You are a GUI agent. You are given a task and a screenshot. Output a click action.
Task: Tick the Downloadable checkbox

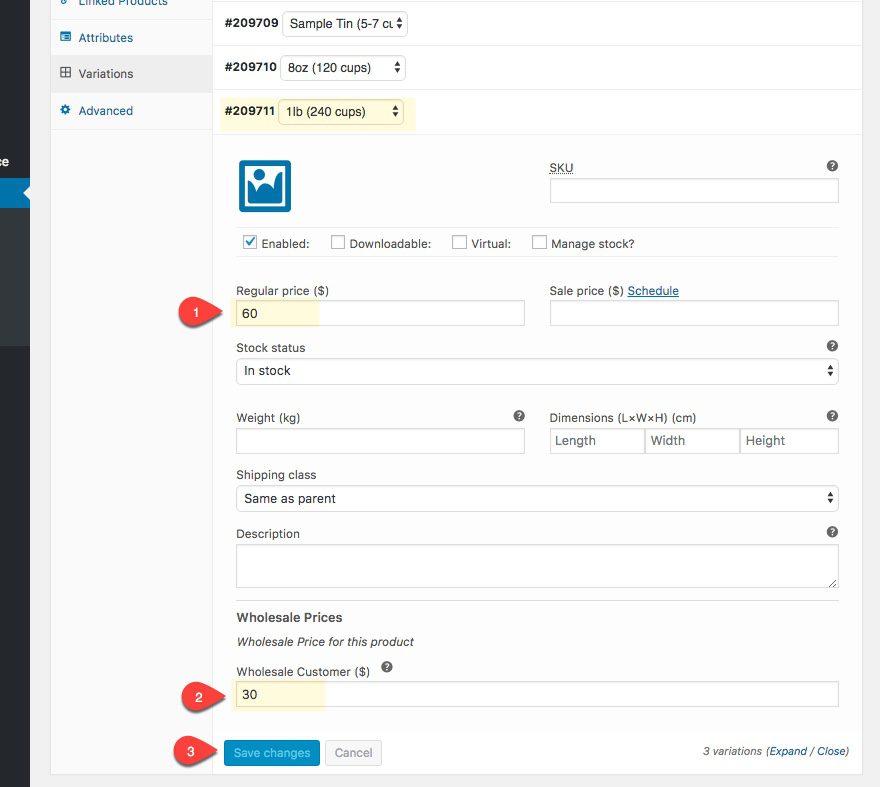coord(338,242)
